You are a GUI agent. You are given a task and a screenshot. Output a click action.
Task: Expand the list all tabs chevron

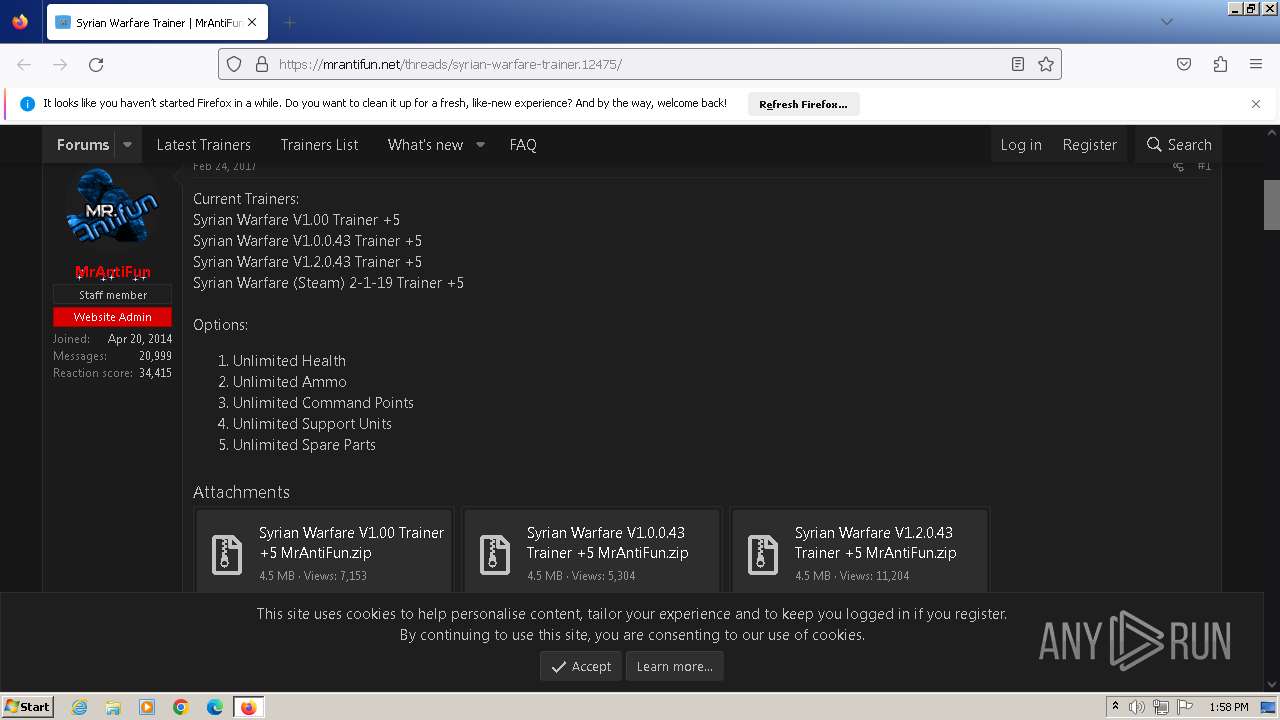(x=1166, y=22)
